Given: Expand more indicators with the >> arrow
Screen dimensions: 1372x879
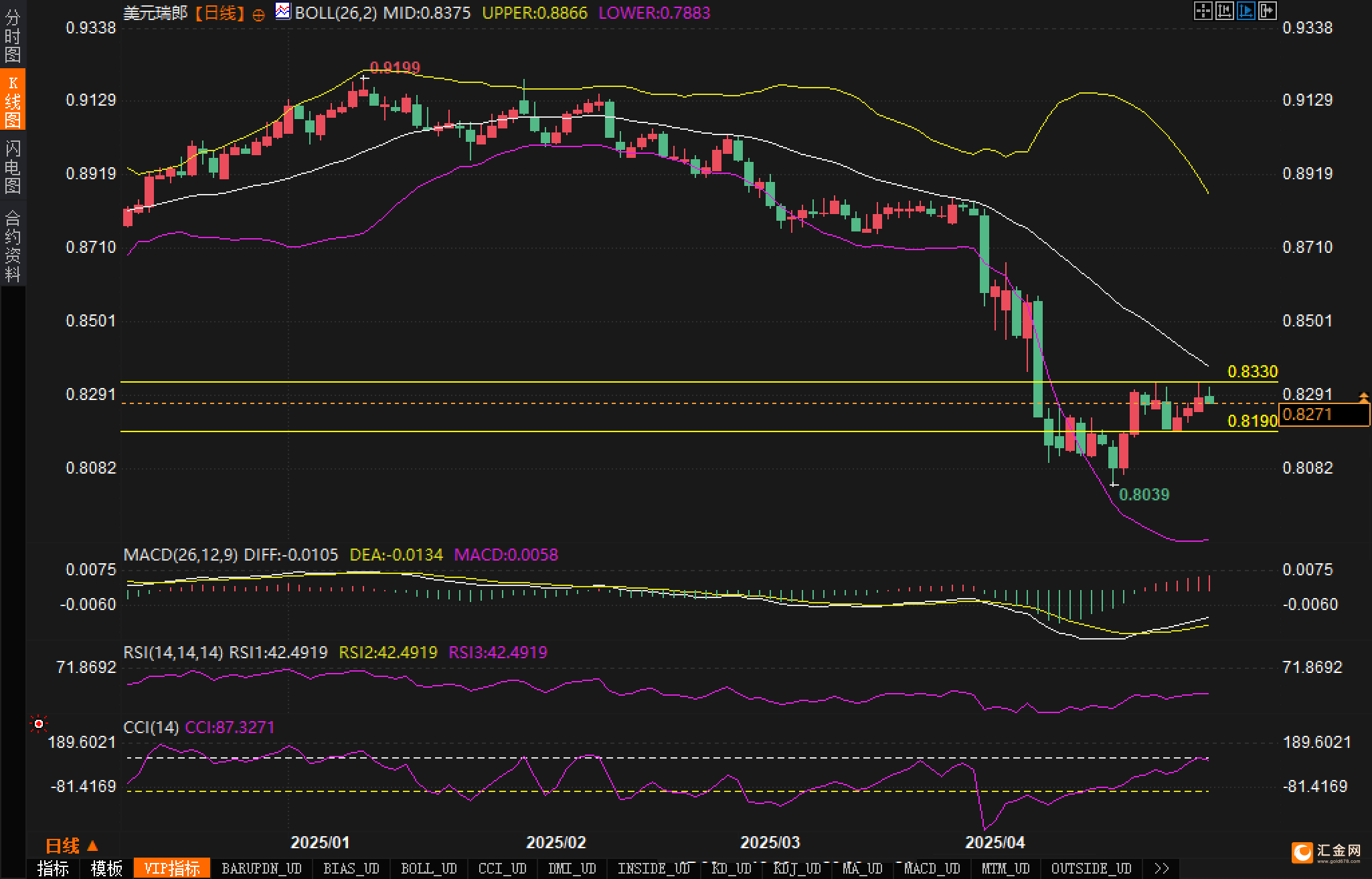Looking at the screenshot, I should (x=1162, y=868).
